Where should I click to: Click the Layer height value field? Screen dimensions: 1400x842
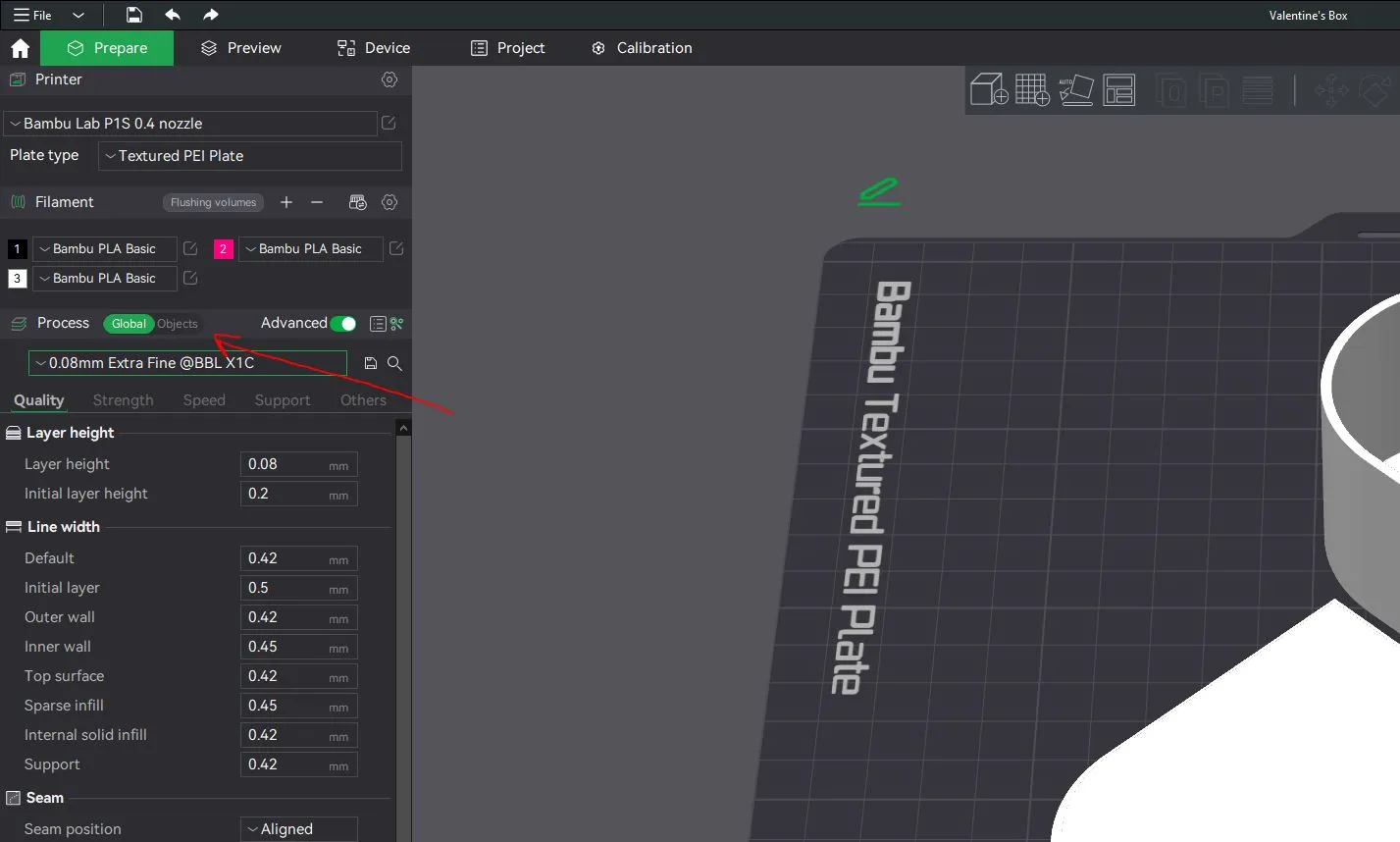tap(299, 464)
